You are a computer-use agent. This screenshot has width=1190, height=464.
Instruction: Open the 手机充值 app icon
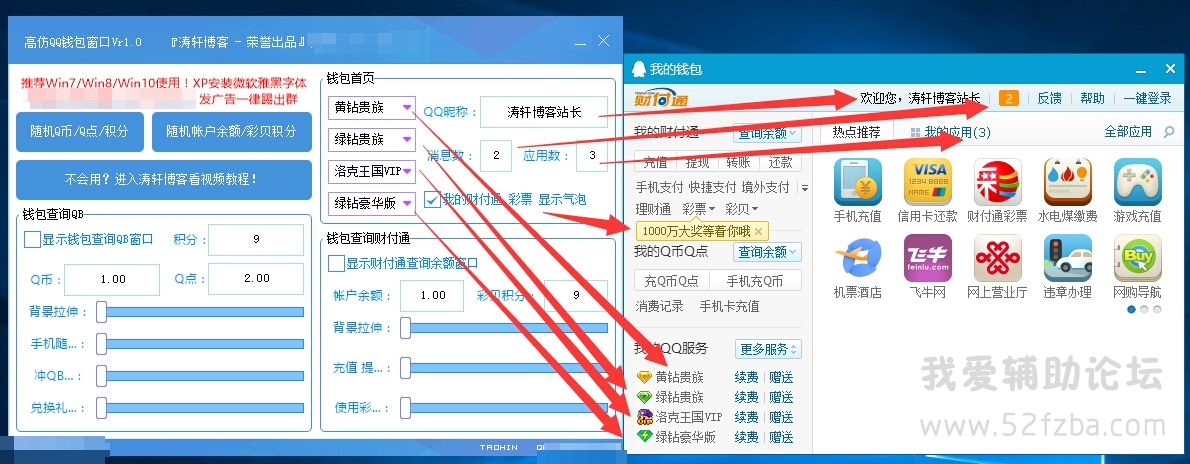coord(858,182)
